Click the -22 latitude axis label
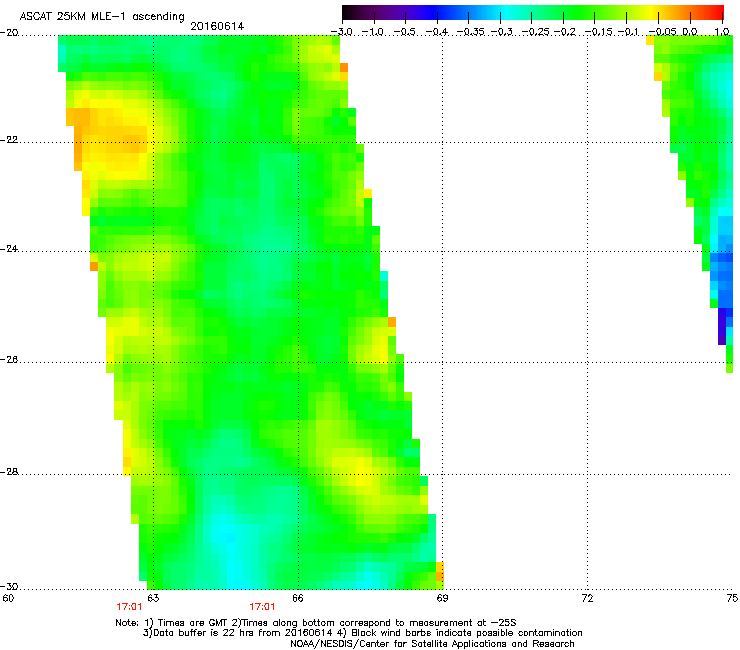 [x=9, y=140]
